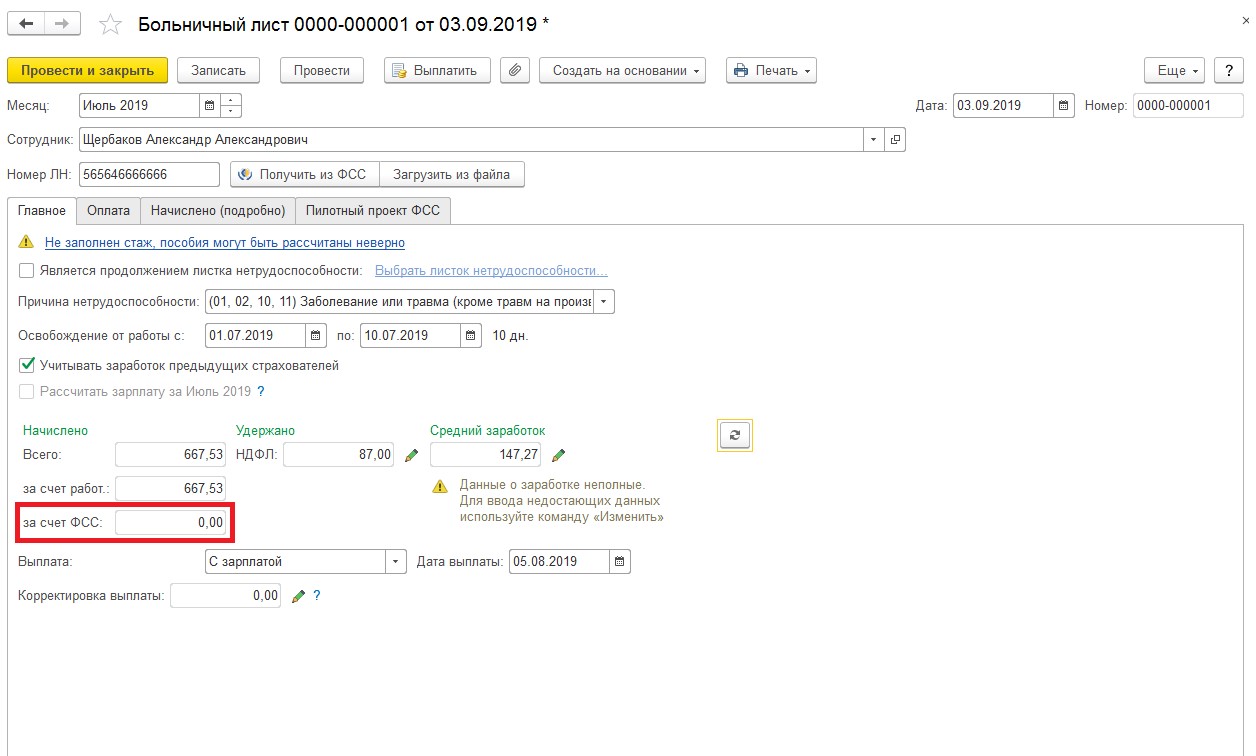This screenshot has width=1256, height=756.
Task: Edit НДФЛ with the pencil icon
Action: pos(411,456)
